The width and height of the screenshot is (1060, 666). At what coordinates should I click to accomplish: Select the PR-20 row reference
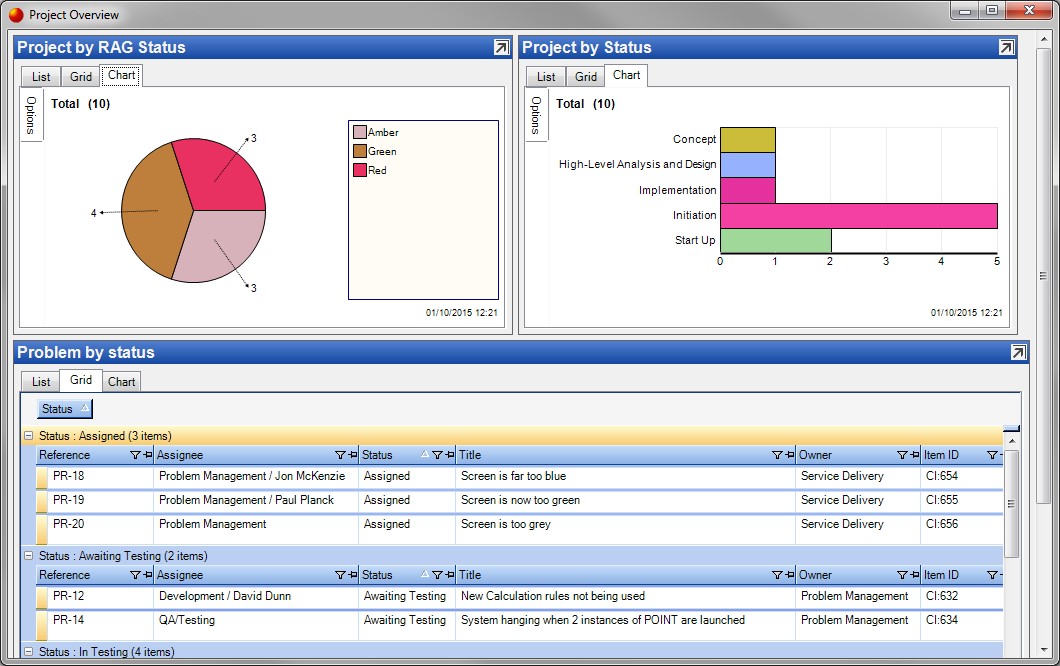click(x=68, y=523)
